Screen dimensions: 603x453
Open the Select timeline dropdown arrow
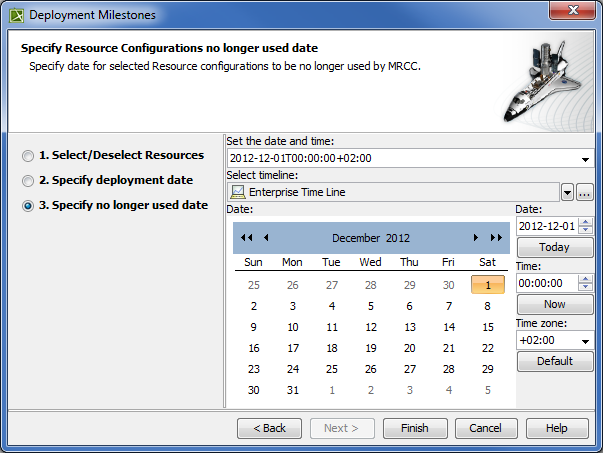[568, 192]
